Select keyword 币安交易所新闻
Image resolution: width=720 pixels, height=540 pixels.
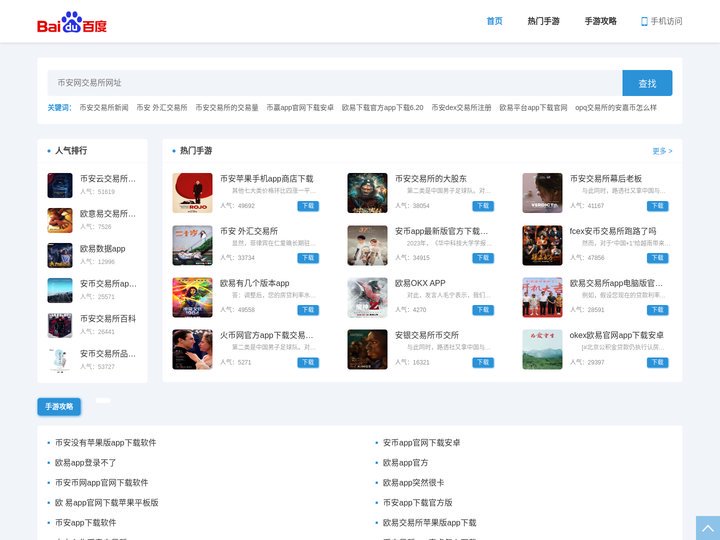tap(104, 107)
